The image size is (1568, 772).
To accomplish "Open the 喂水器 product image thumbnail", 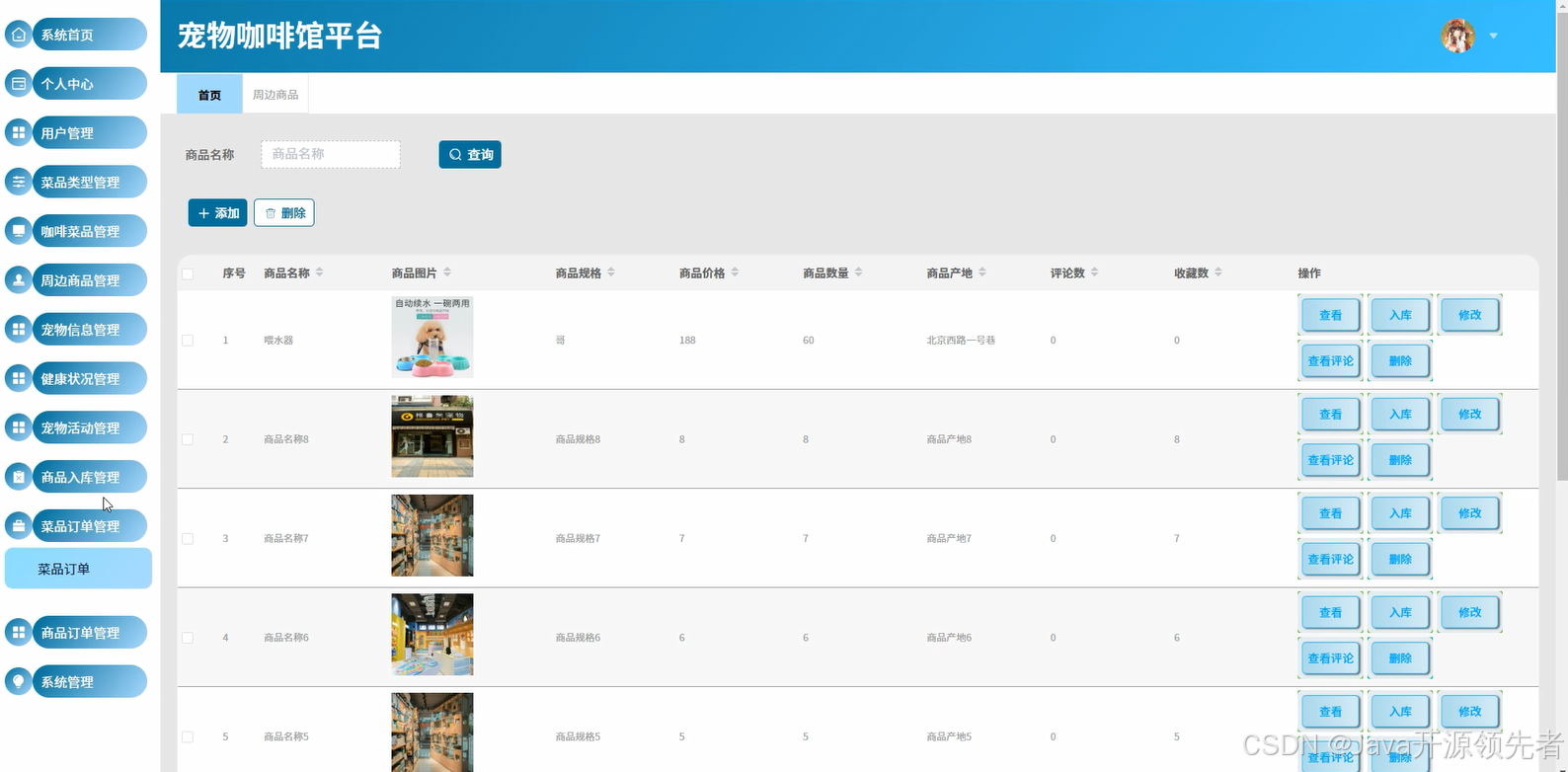I will pyautogui.click(x=432, y=337).
